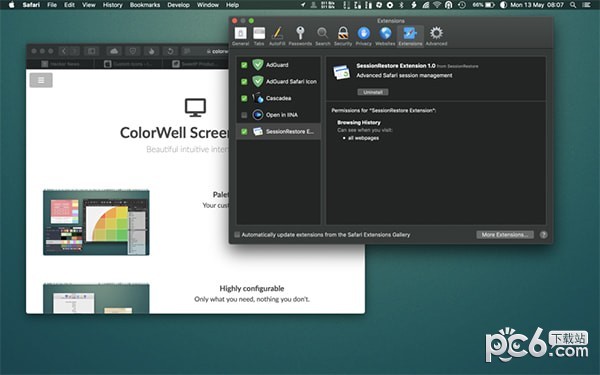Open the Websites preferences pane
The image size is (600, 375).
click(x=385, y=37)
